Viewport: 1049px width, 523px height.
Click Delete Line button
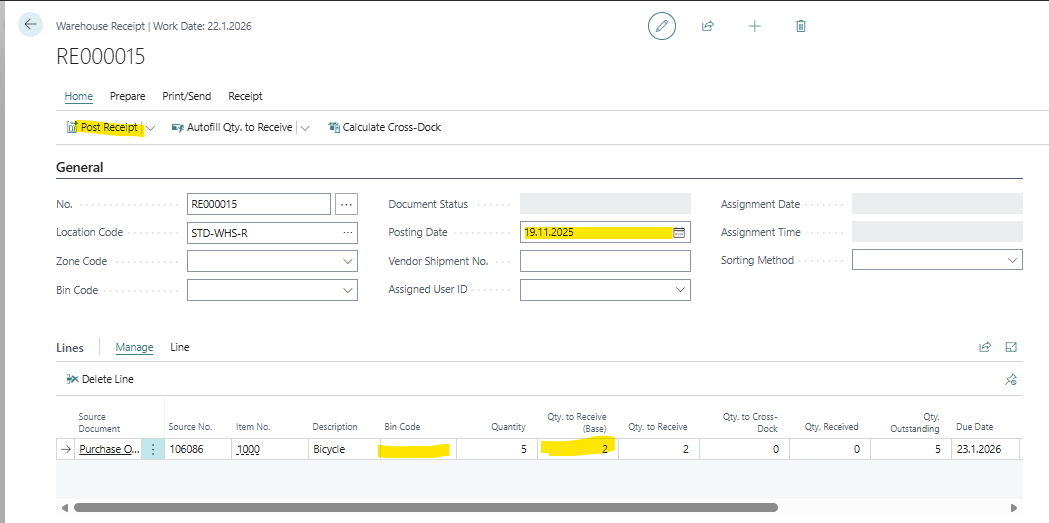pos(100,379)
